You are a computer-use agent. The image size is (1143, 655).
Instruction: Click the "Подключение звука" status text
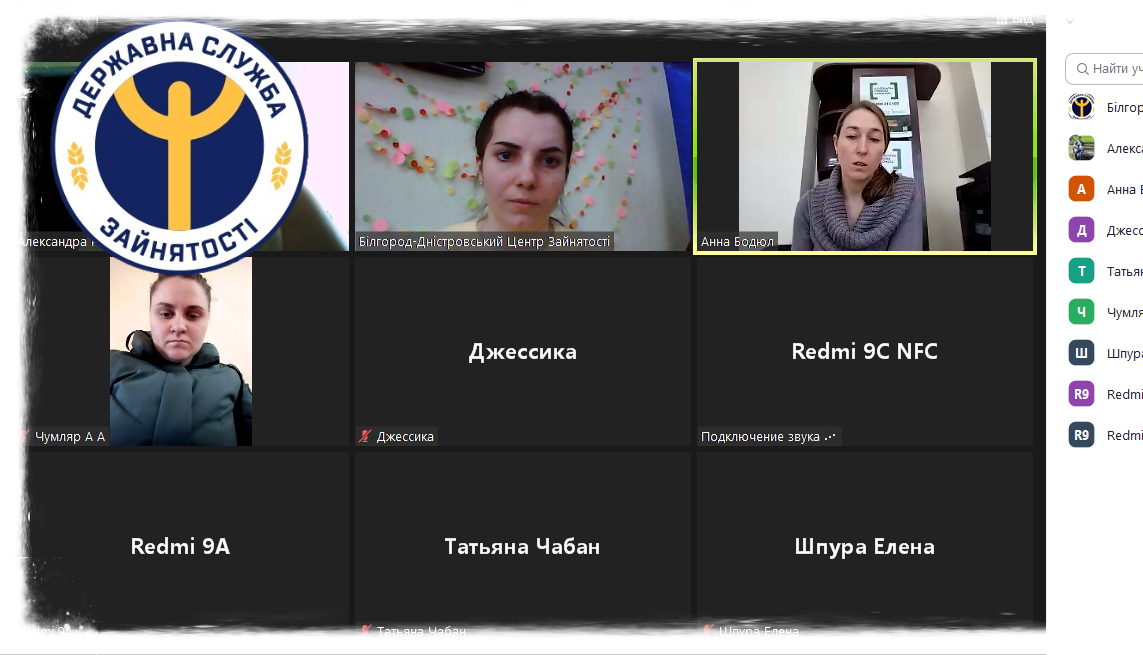coord(760,436)
